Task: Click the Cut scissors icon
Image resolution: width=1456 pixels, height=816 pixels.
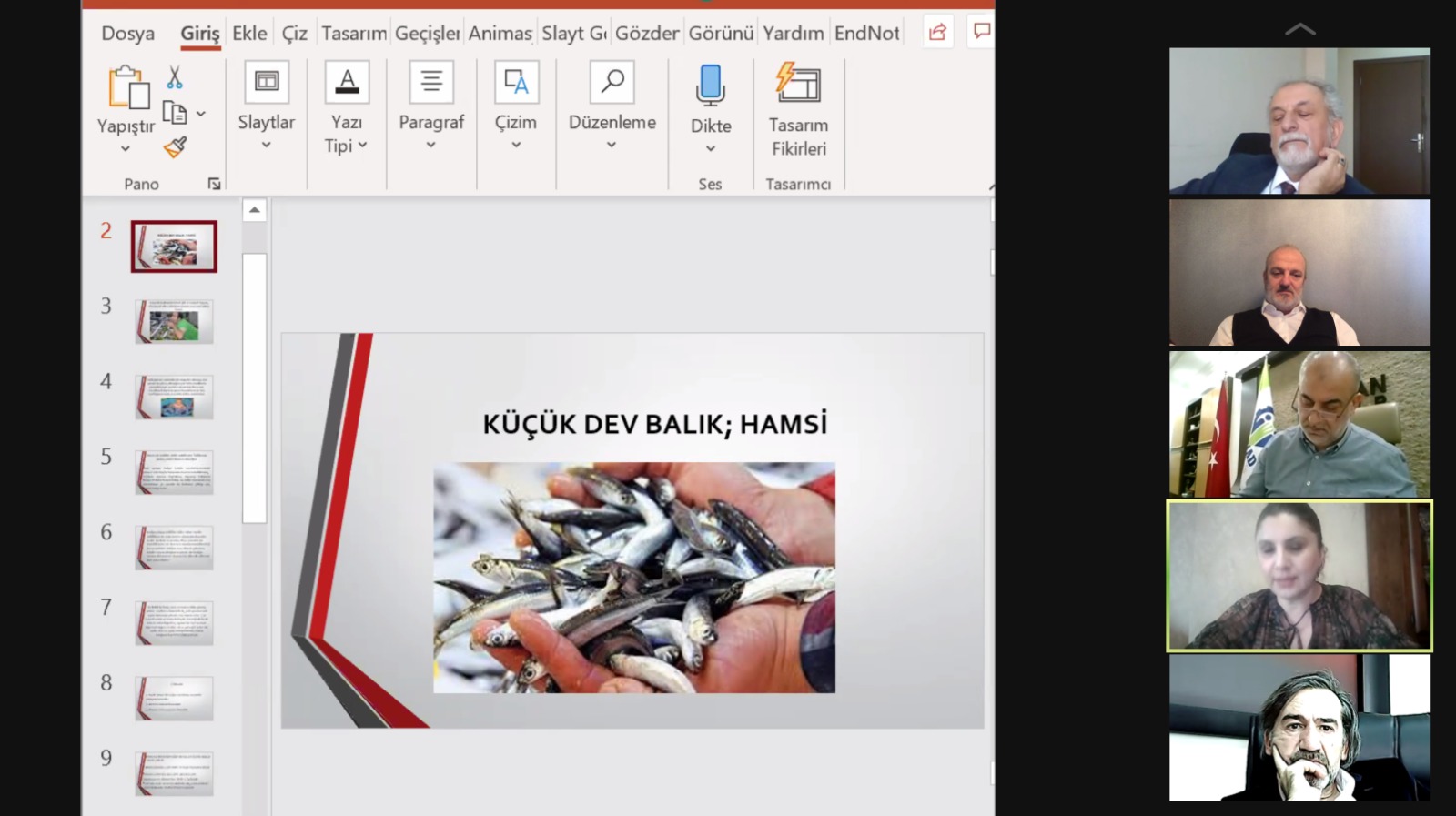Action: tap(175, 78)
